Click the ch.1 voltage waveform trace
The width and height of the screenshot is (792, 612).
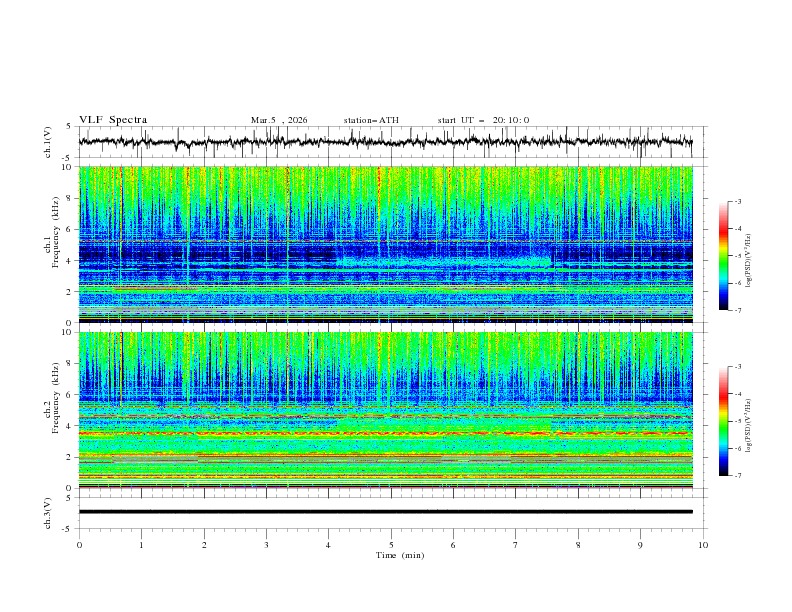[385, 142]
